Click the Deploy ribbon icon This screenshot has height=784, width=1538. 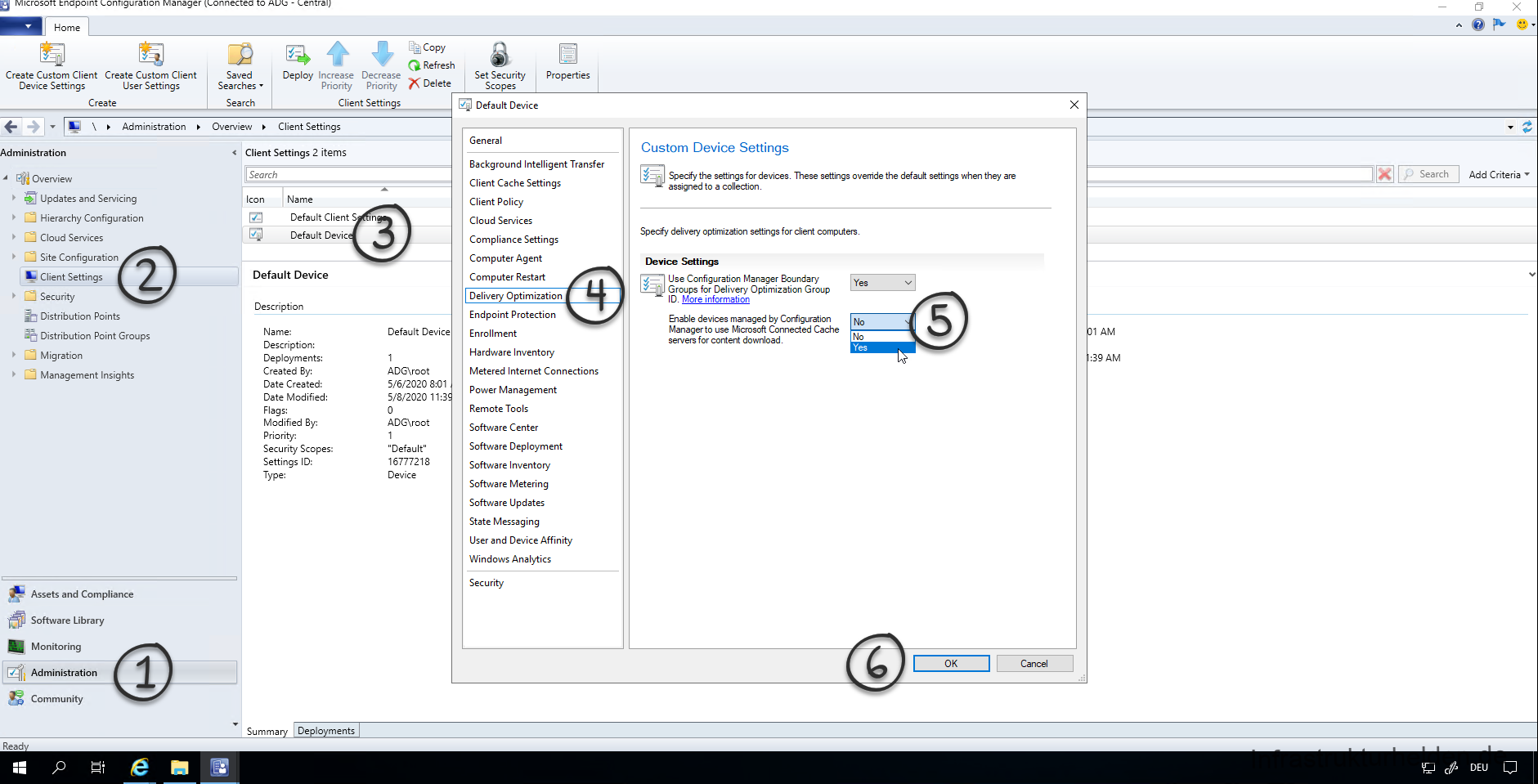[x=298, y=55]
